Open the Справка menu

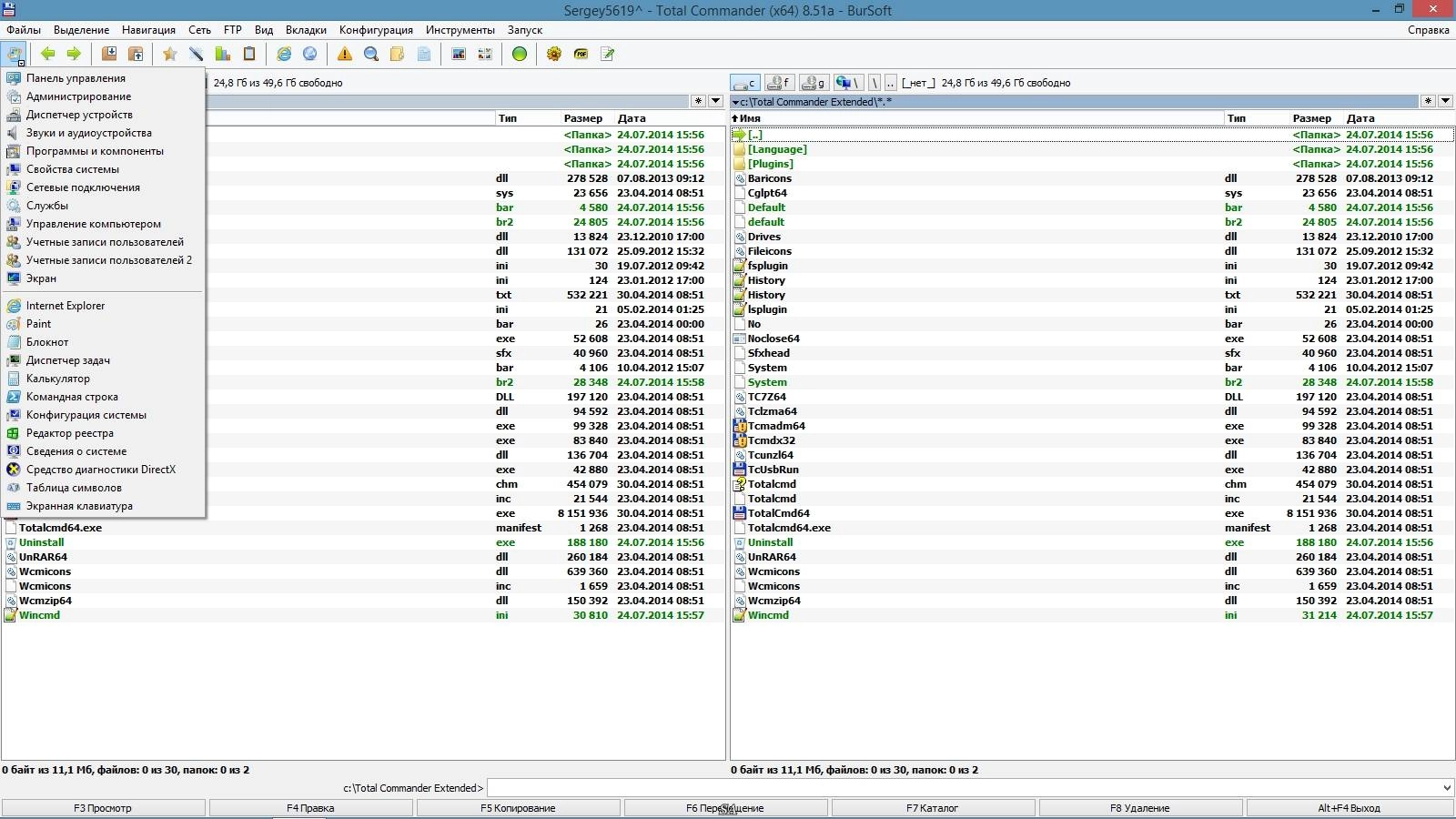(x=1428, y=29)
